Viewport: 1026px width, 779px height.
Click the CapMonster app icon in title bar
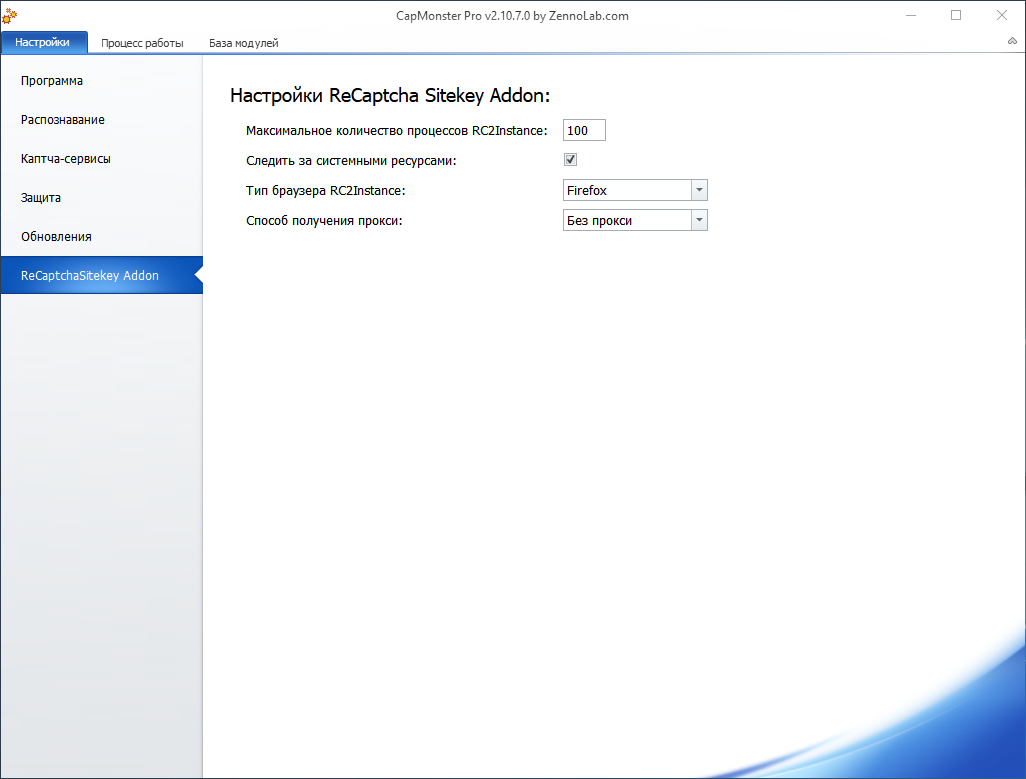(9, 16)
